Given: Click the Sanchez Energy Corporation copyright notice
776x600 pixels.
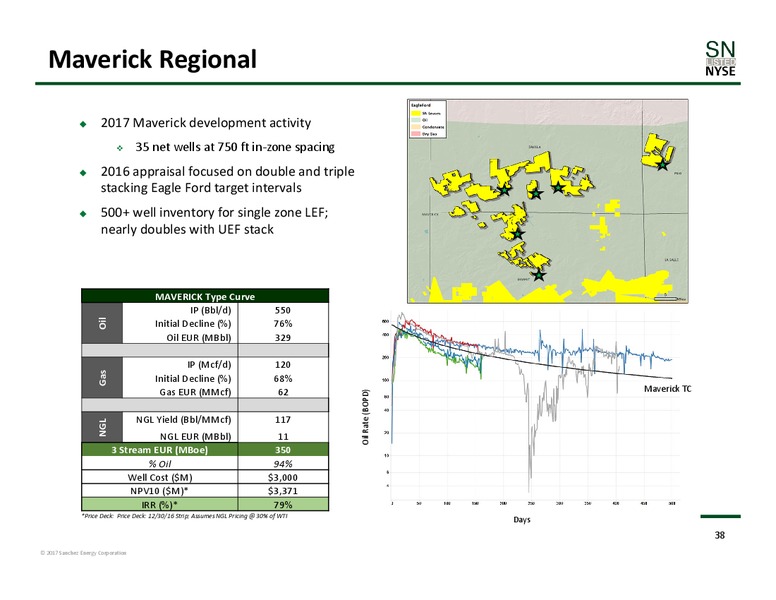Looking at the screenshot, I should (83, 553).
